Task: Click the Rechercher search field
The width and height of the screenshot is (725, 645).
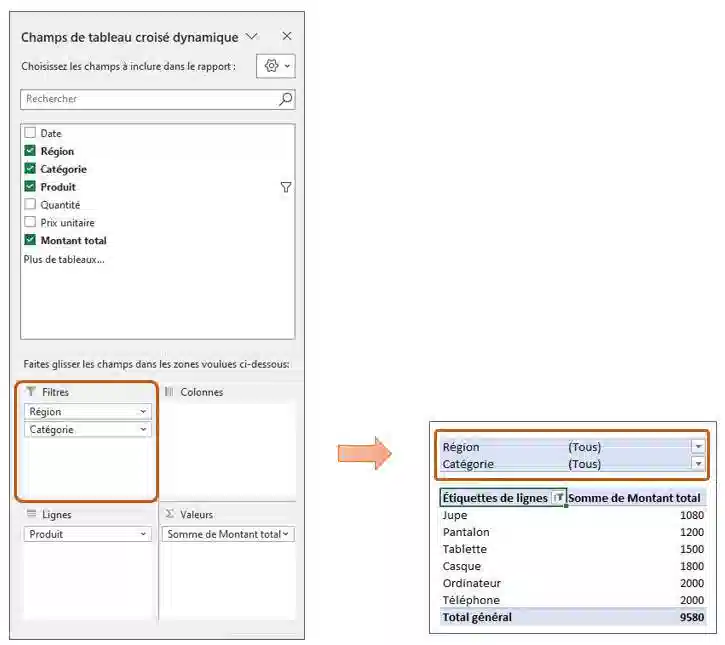Action: click(148, 99)
